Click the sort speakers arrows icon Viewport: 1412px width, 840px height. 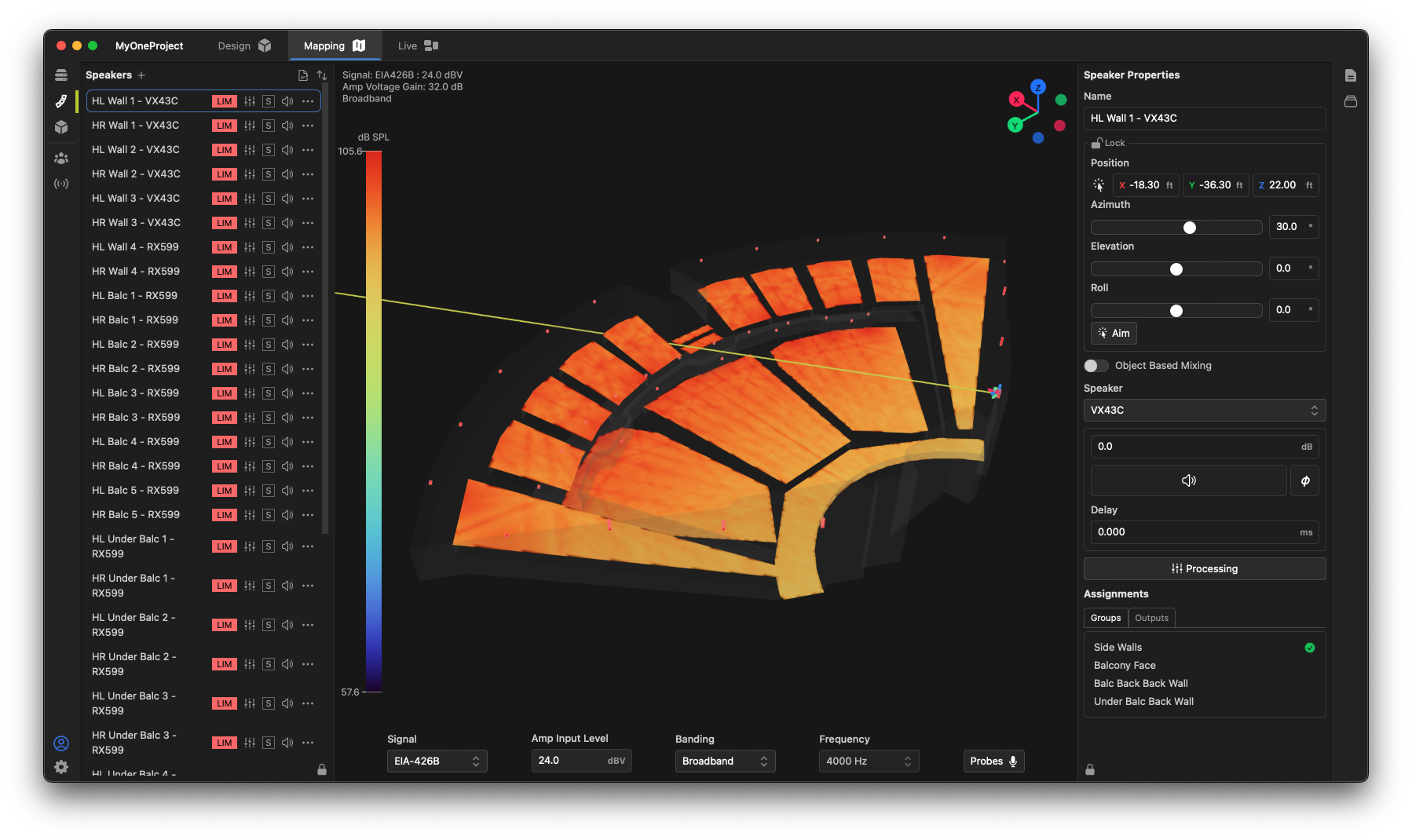pyautogui.click(x=322, y=75)
